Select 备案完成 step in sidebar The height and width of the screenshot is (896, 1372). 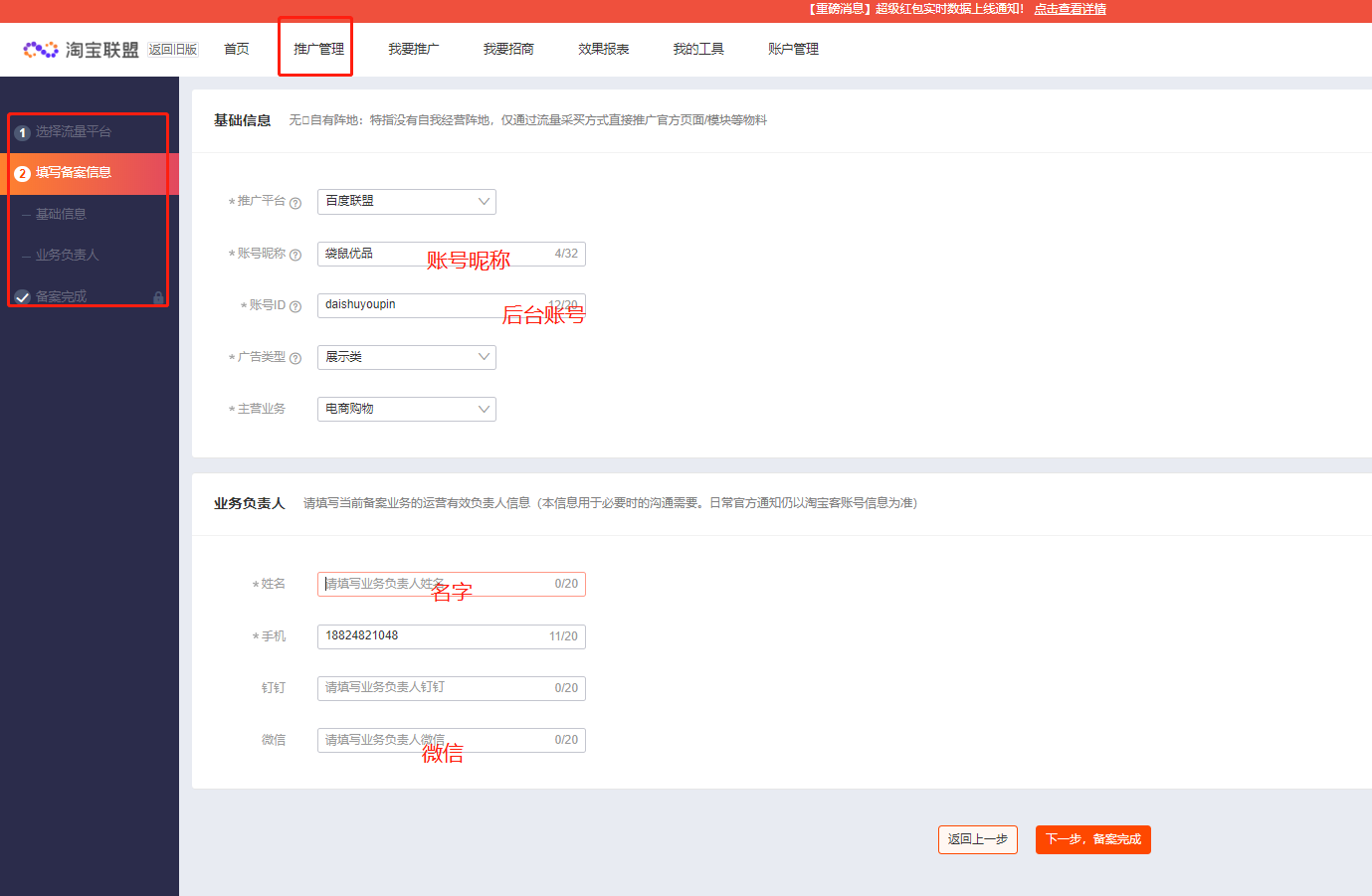click(x=61, y=296)
